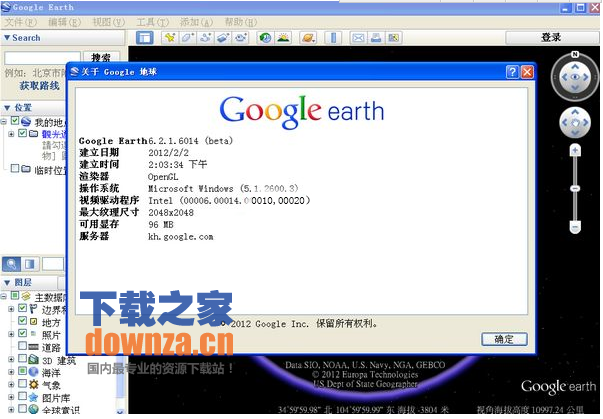Switch planets with the Saturn icon
Image resolution: width=603 pixels, height=419 pixels.
coord(308,38)
